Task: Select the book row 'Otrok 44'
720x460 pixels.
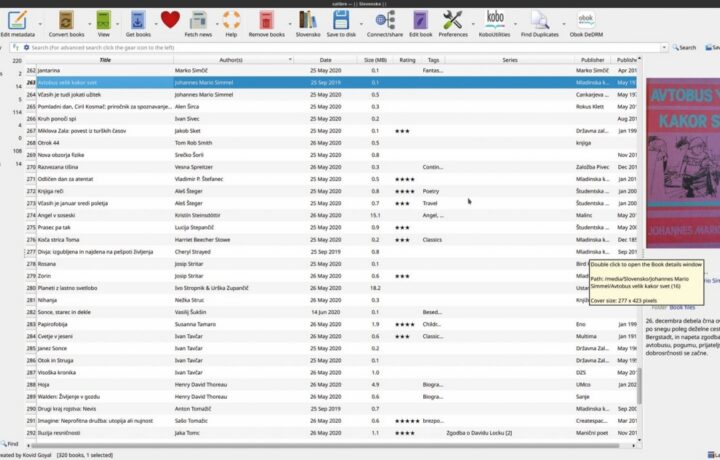Action: 331,143
